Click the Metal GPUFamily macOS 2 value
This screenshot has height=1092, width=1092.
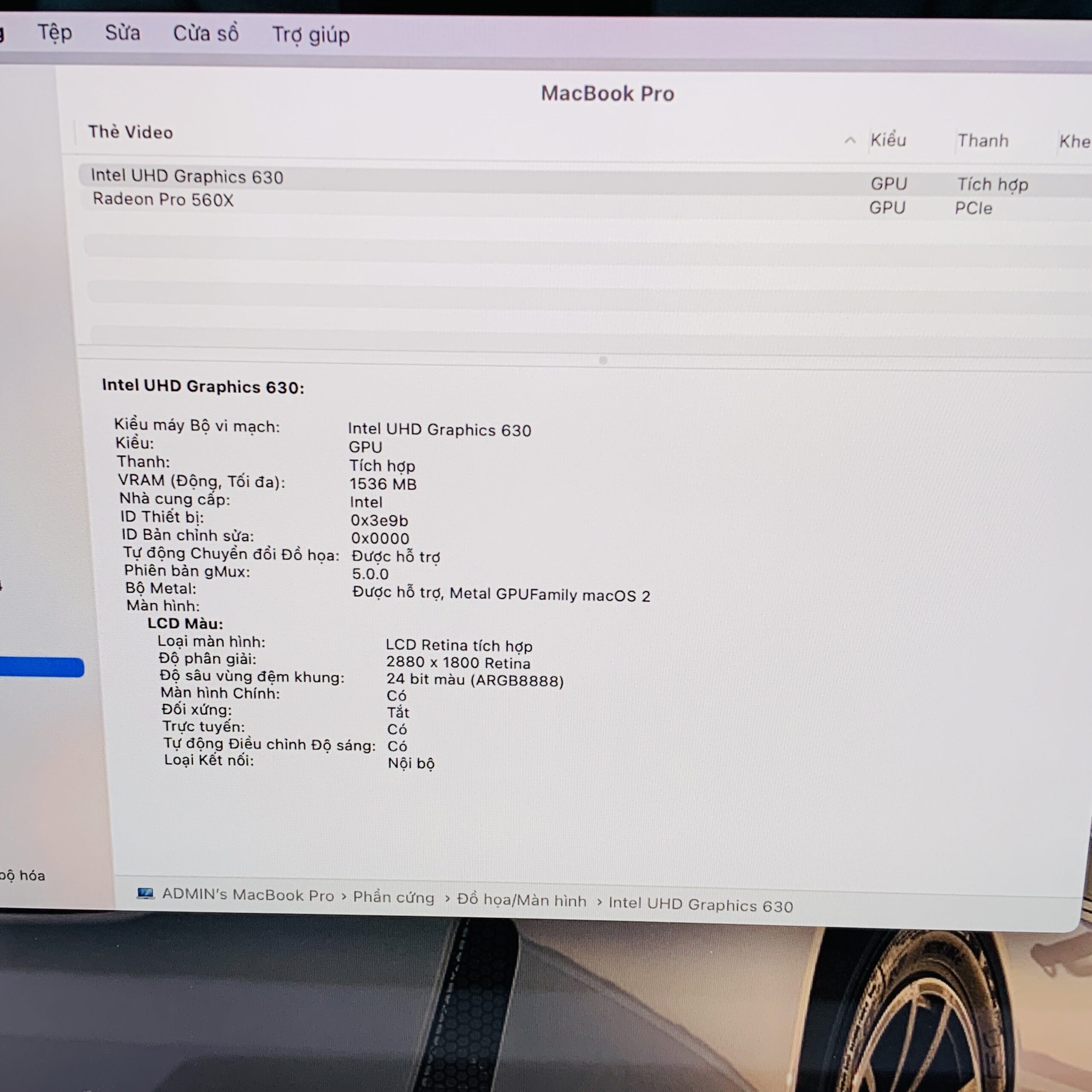[550, 595]
